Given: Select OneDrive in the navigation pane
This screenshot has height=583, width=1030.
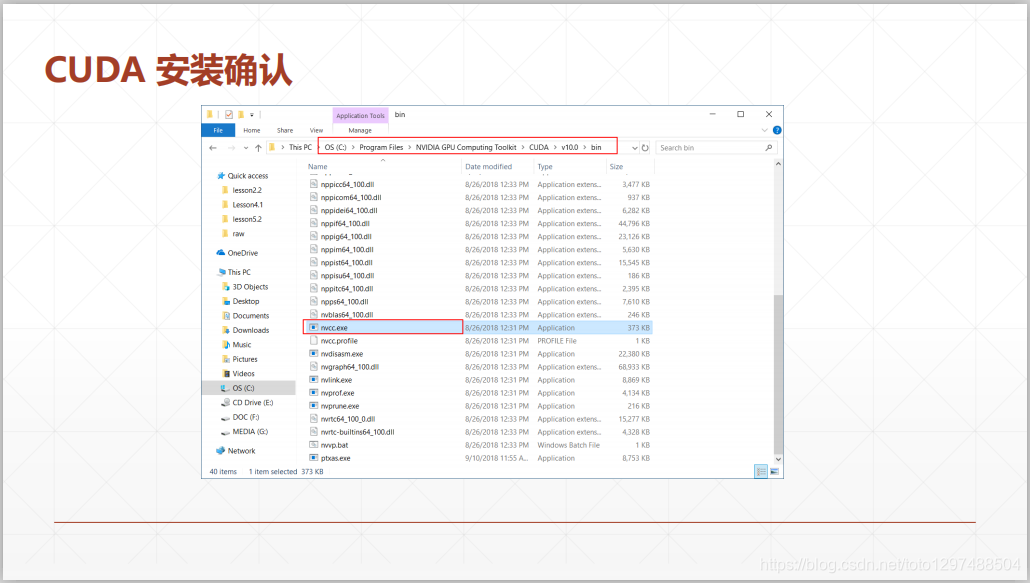Looking at the screenshot, I should pos(237,253).
